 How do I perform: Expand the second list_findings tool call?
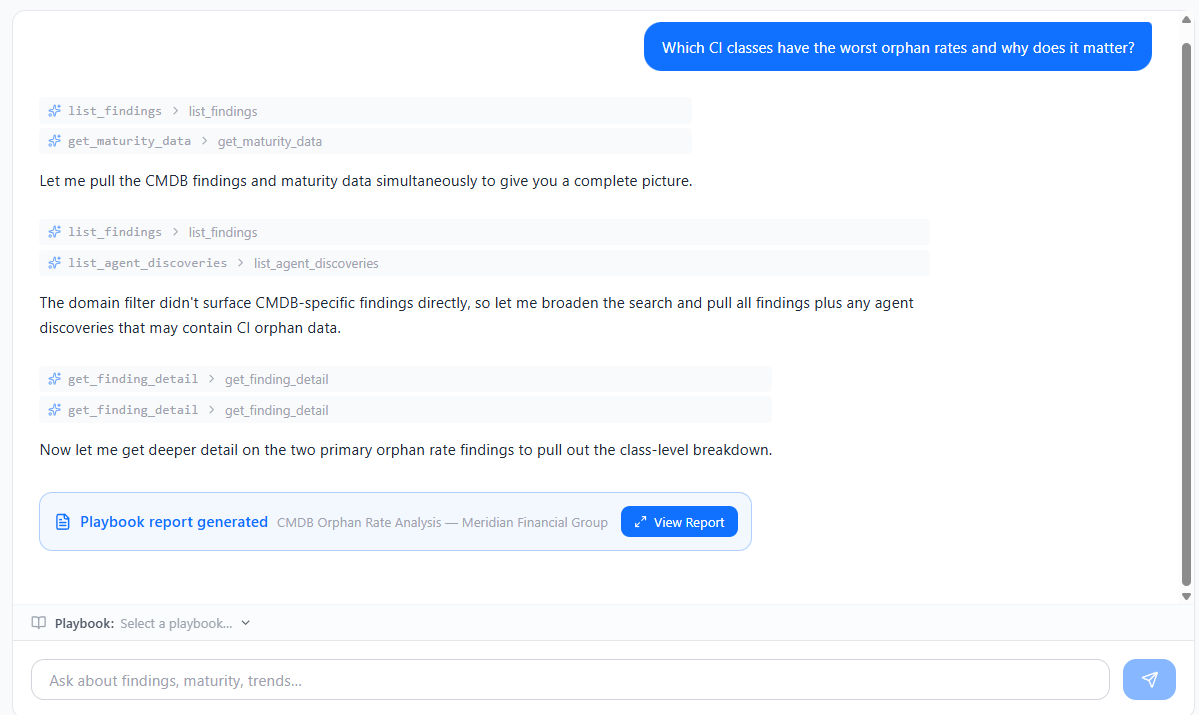pos(175,232)
